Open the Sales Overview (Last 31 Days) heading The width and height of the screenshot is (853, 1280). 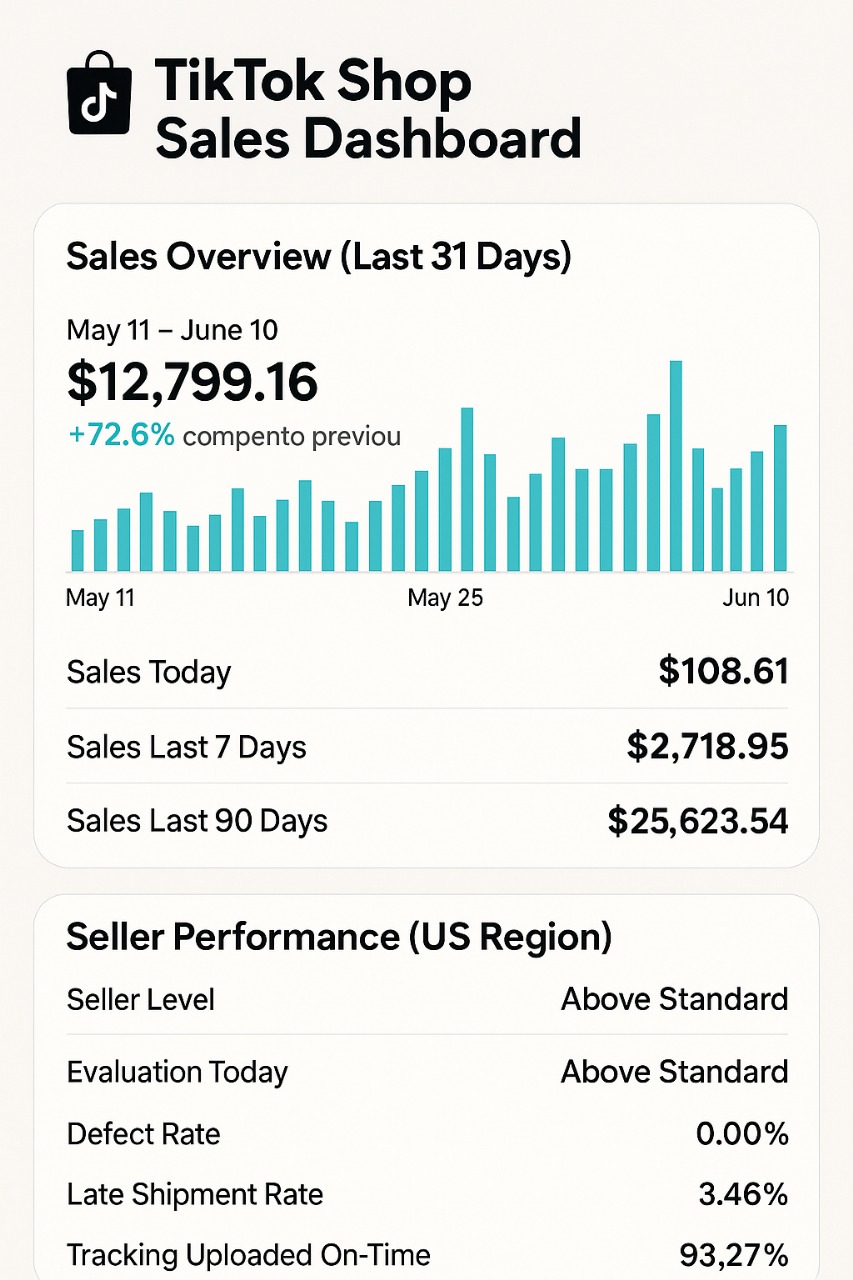(x=319, y=256)
